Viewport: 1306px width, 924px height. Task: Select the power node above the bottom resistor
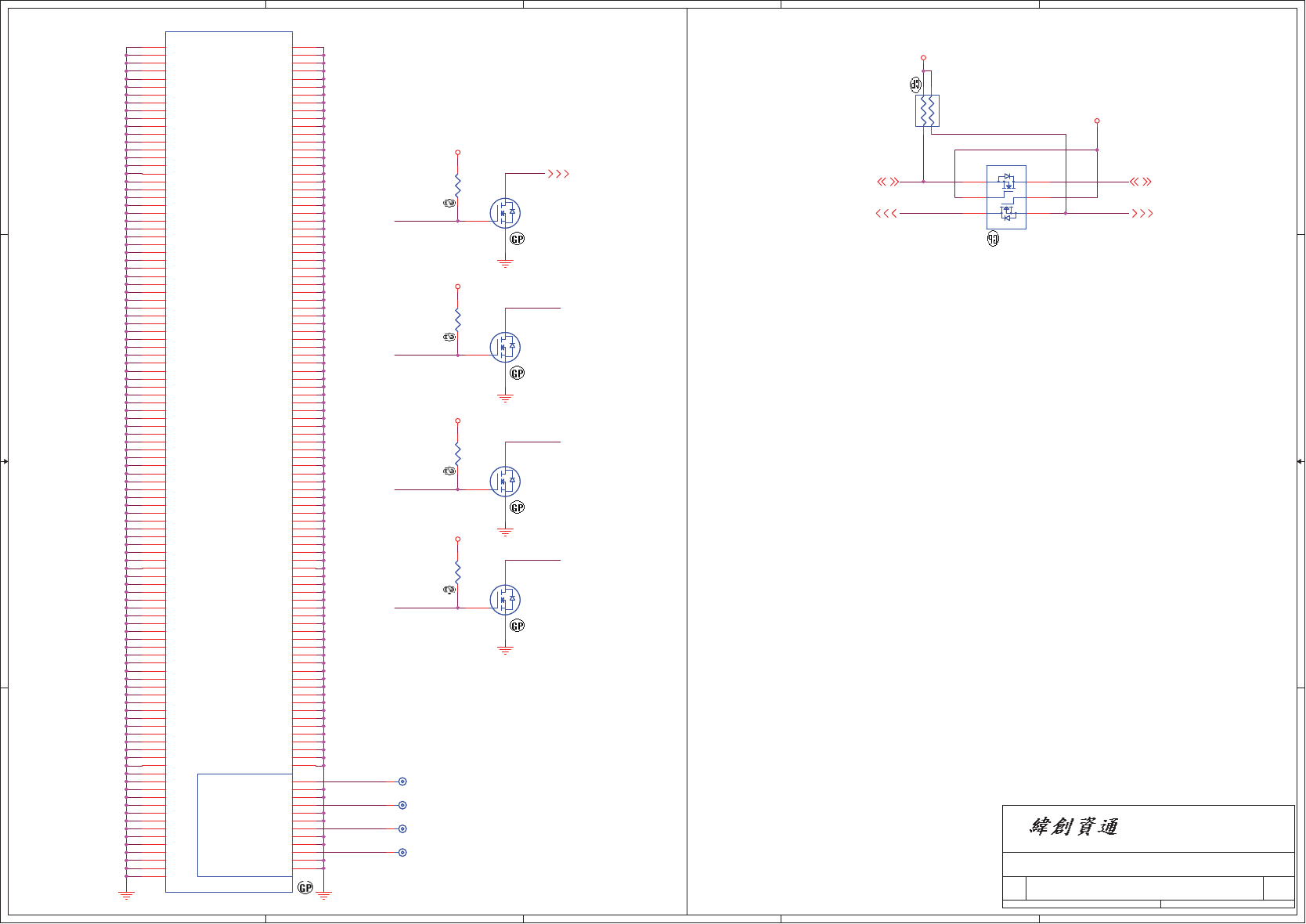pyautogui.click(x=458, y=539)
